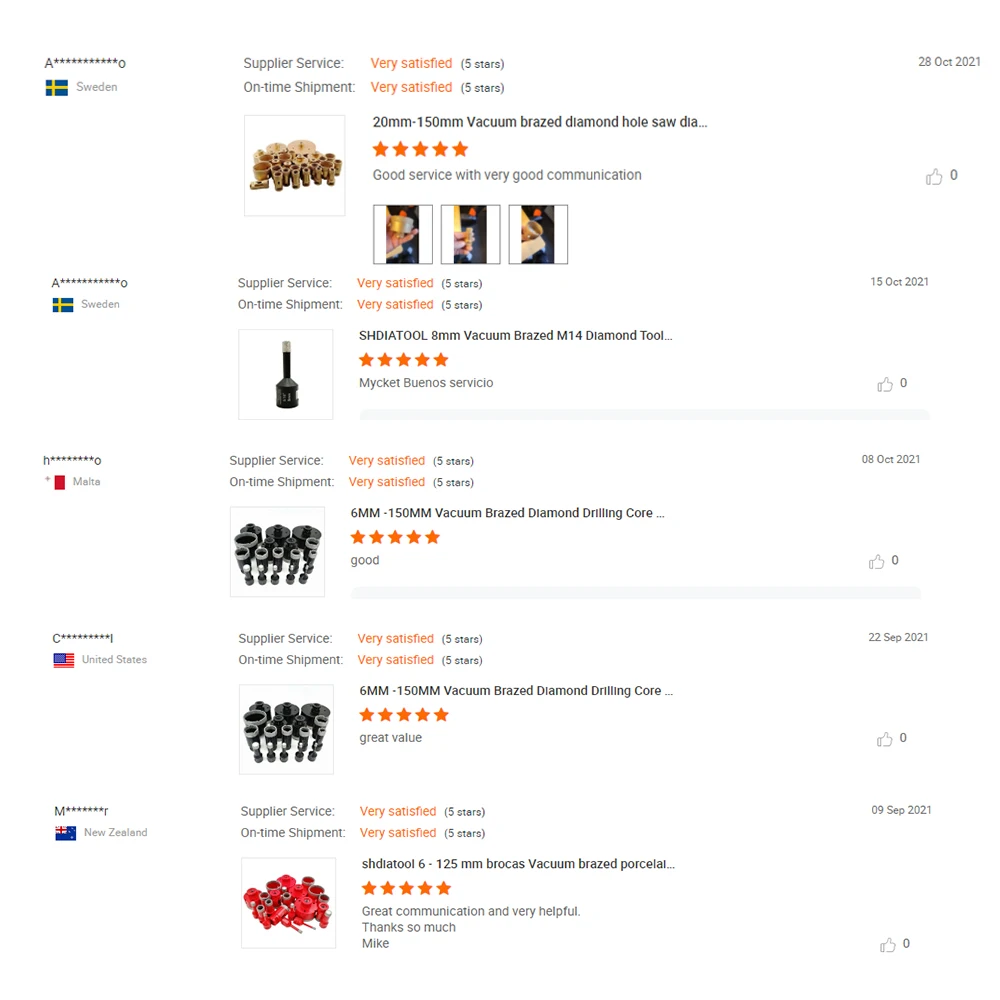Open the third customer review photo
1000x1000 pixels.
538,235
